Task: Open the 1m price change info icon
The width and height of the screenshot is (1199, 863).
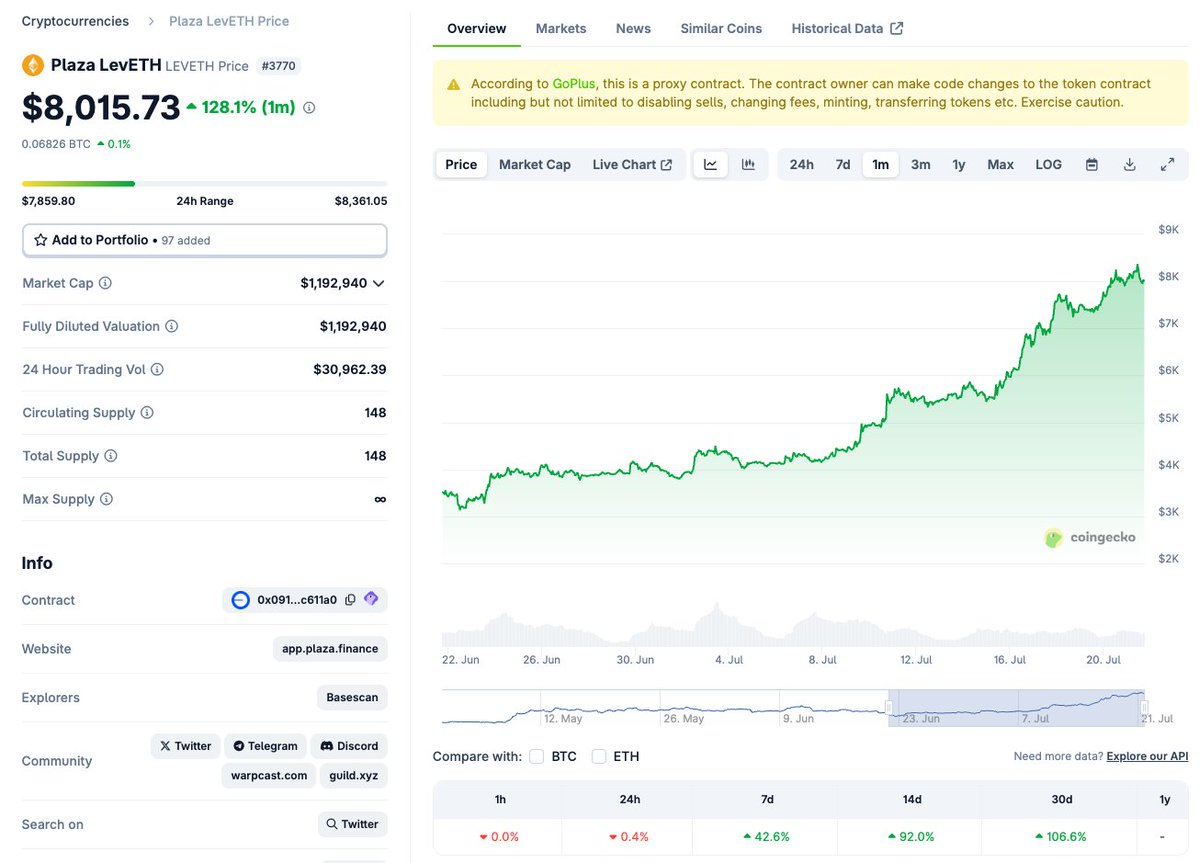Action: click(x=309, y=108)
